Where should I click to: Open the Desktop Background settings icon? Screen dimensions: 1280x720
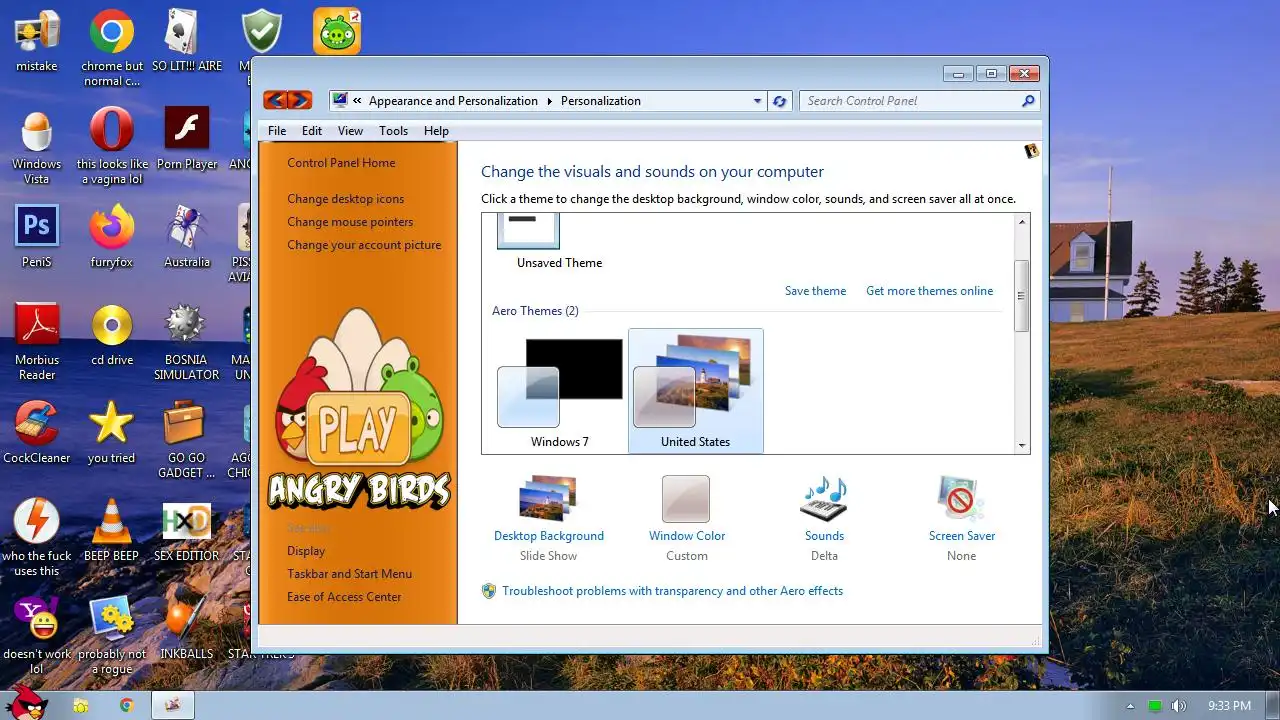pos(548,499)
